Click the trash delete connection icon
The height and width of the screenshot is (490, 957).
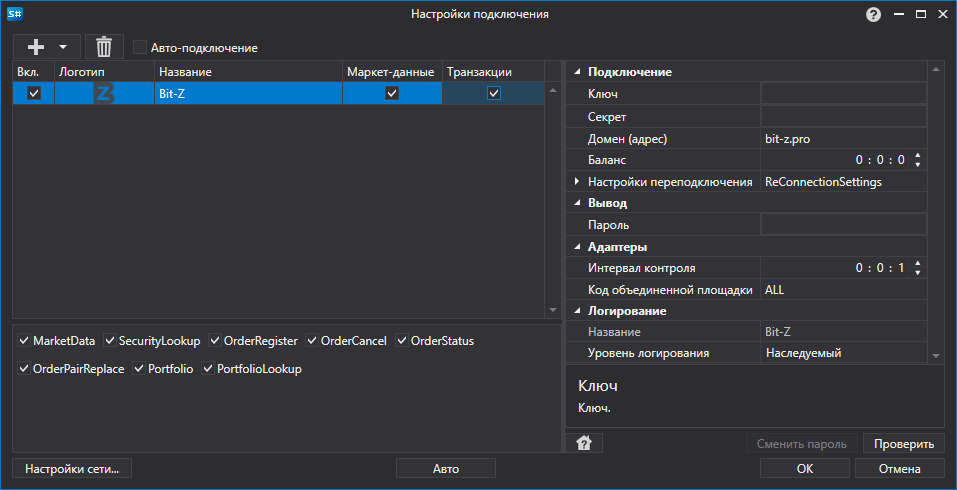104,46
